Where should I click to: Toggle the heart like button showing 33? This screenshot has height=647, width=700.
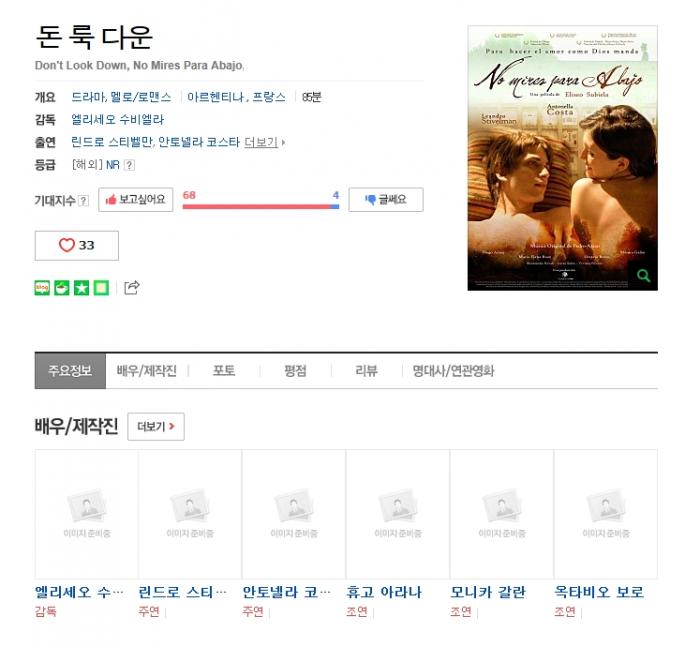tap(77, 246)
